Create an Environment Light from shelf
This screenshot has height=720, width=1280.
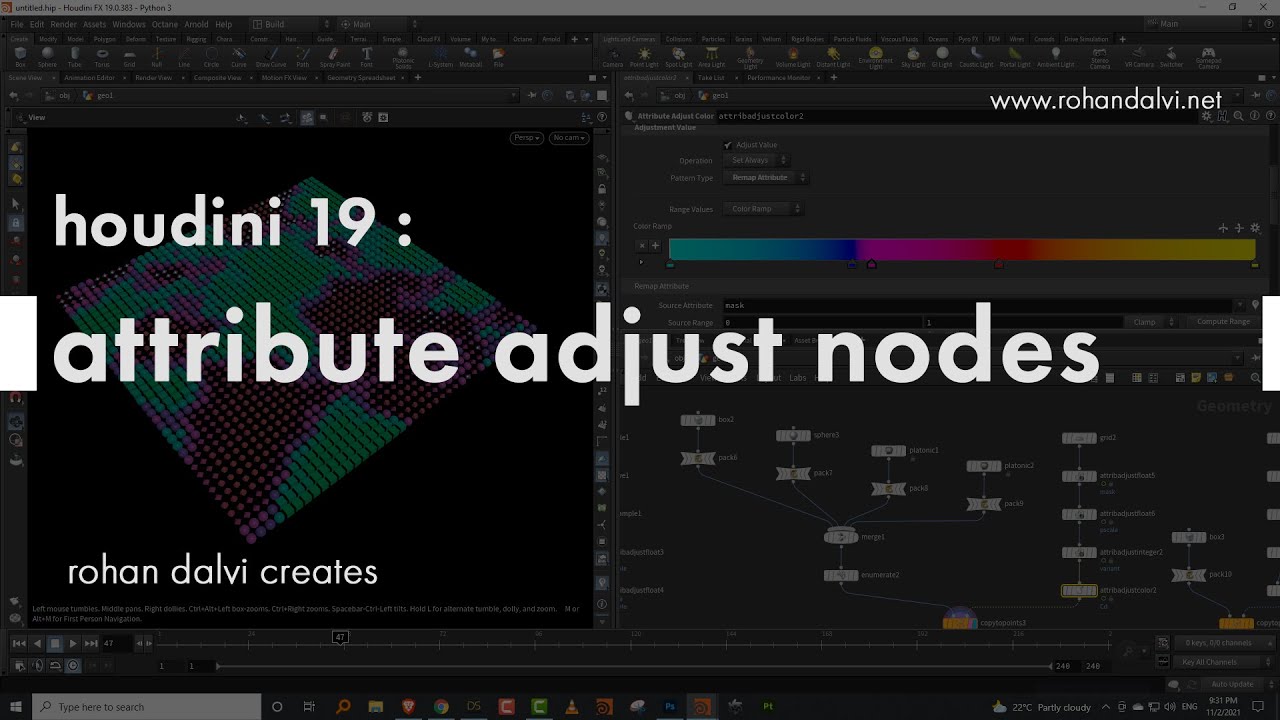(x=875, y=58)
